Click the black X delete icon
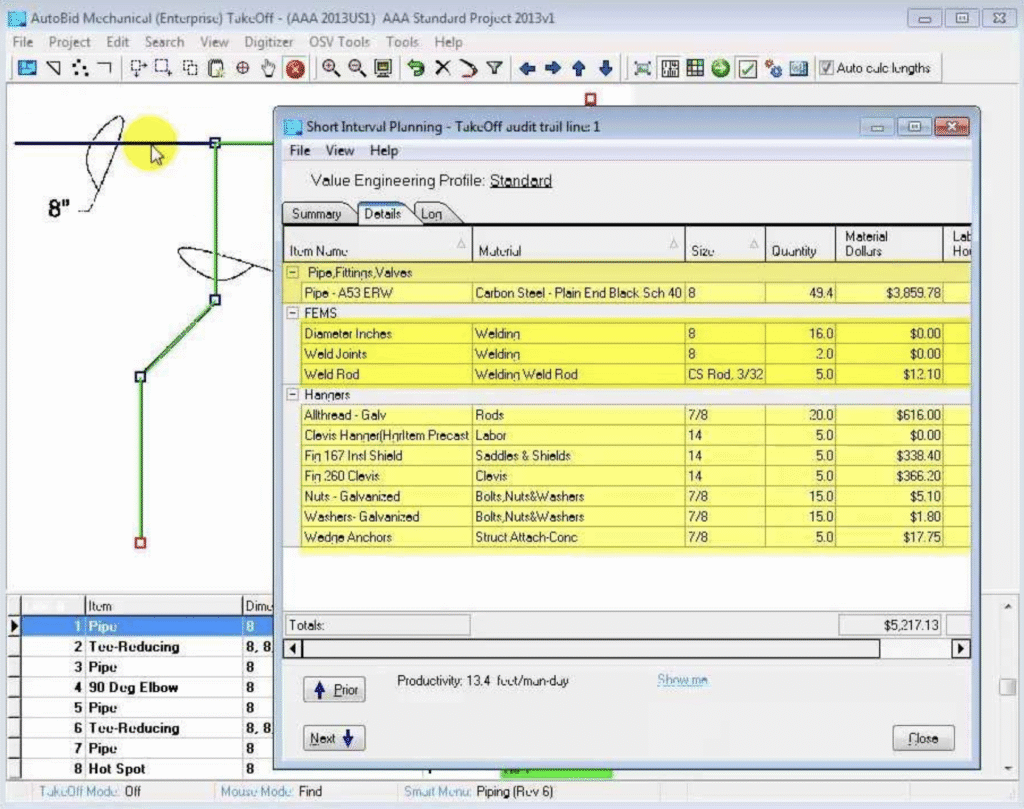Image resolution: width=1024 pixels, height=809 pixels. pos(443,68)
